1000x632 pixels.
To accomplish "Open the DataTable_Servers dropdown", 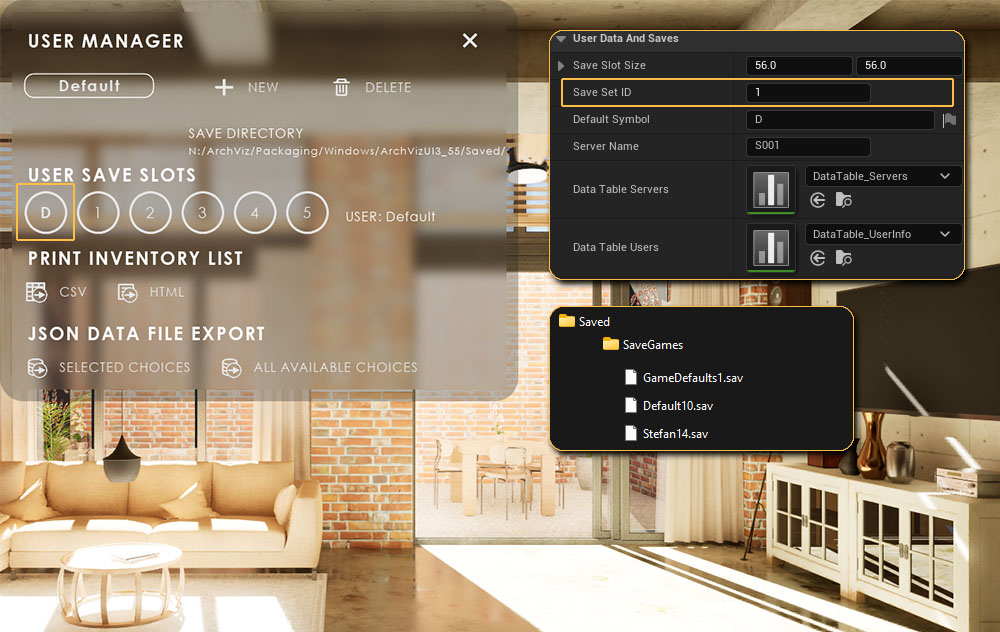I will click(882, 176).
